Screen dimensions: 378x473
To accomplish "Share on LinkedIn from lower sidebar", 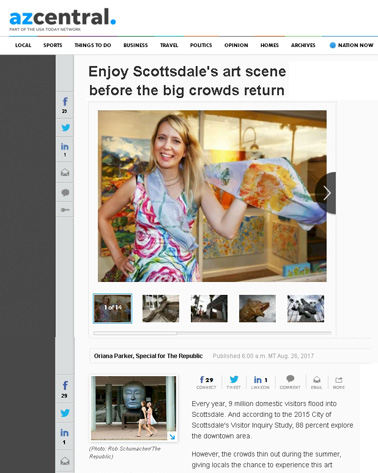I will [x=65, y=436].
